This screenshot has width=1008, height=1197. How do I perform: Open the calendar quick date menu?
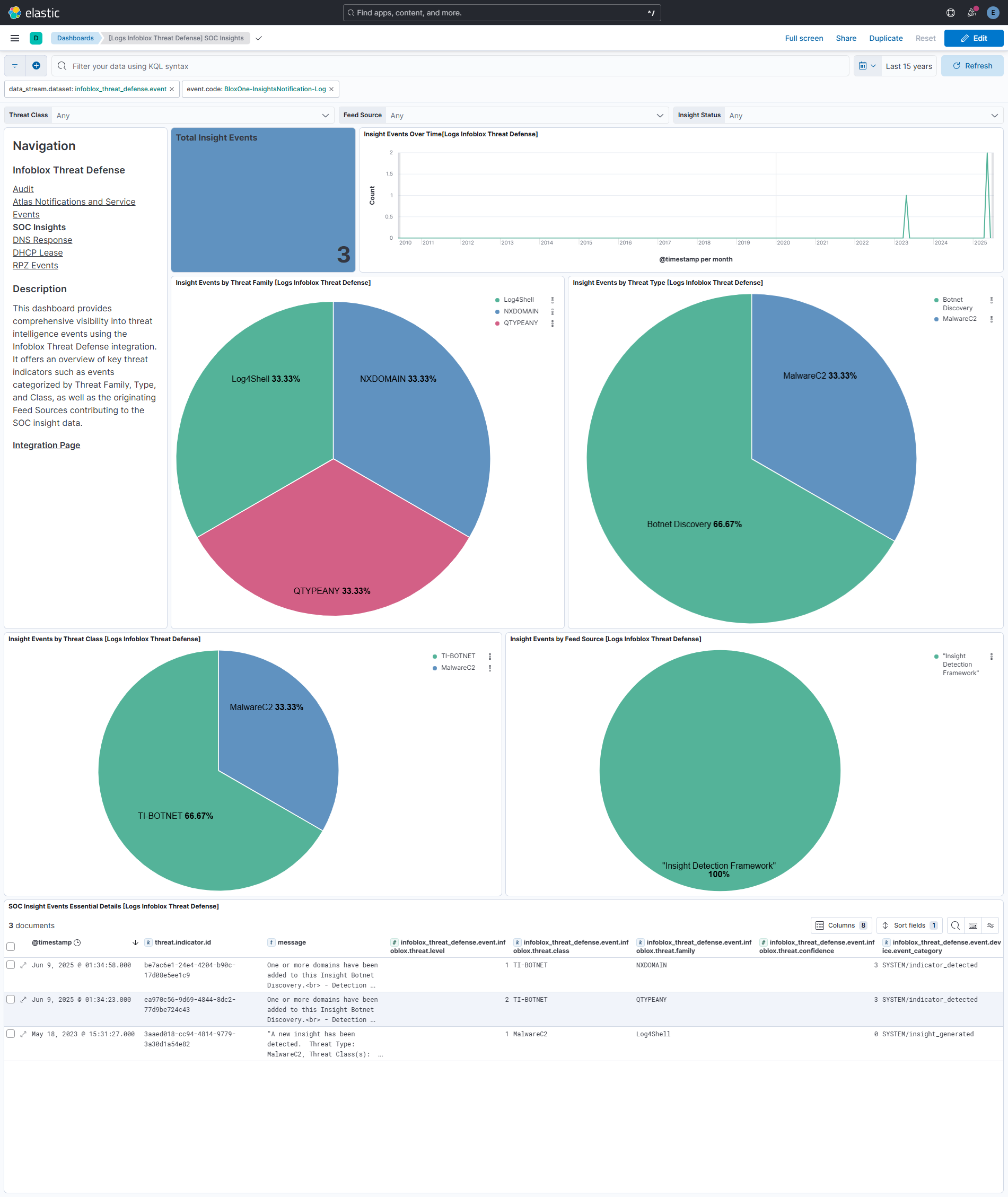867,66
